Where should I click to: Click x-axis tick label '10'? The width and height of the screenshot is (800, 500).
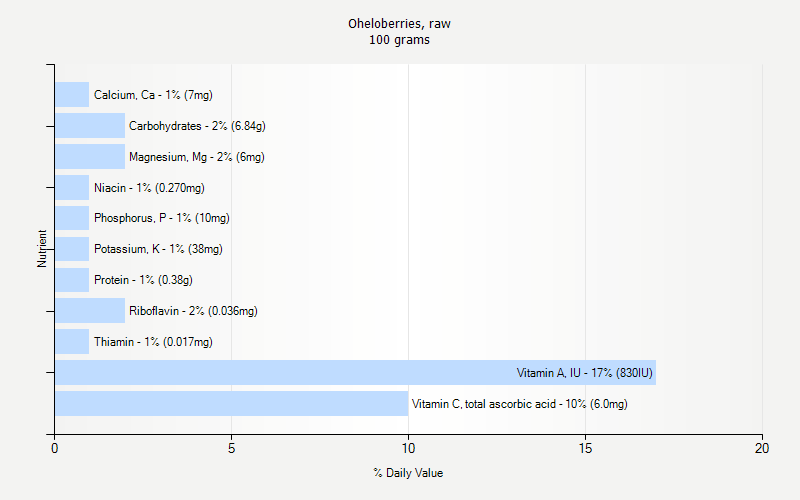[x=408, y=448]
